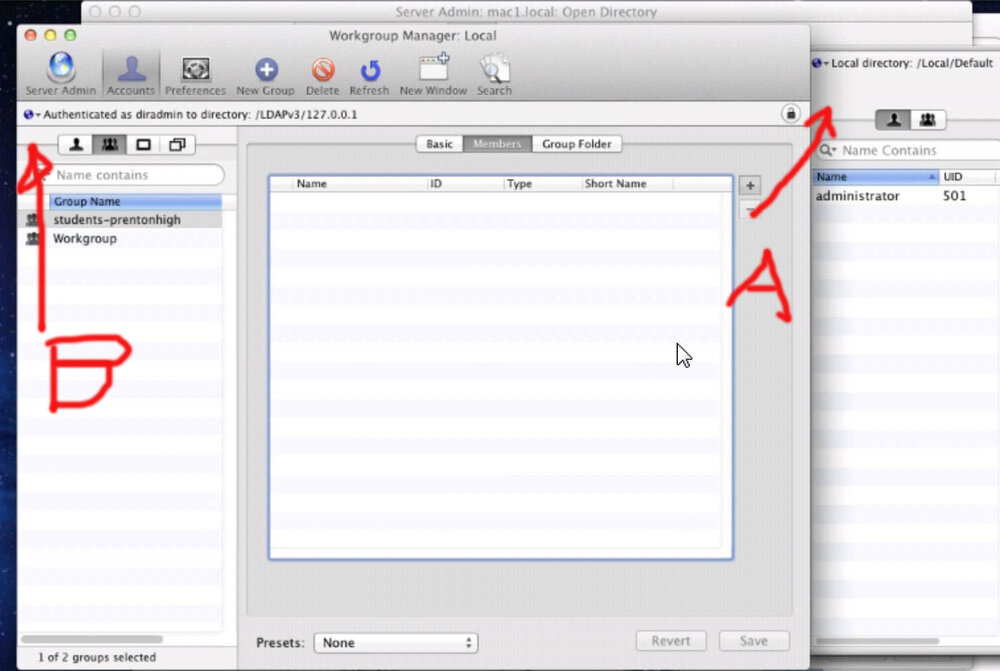Select the students-prentonhigh group
This screenshot has height=671, width=1000.
tap(122, 220)
